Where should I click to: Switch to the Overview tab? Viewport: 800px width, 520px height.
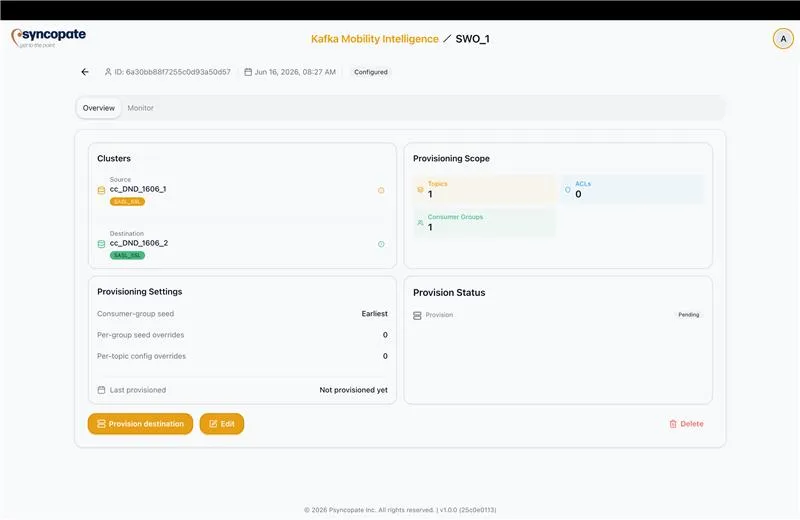click(98, 108)
